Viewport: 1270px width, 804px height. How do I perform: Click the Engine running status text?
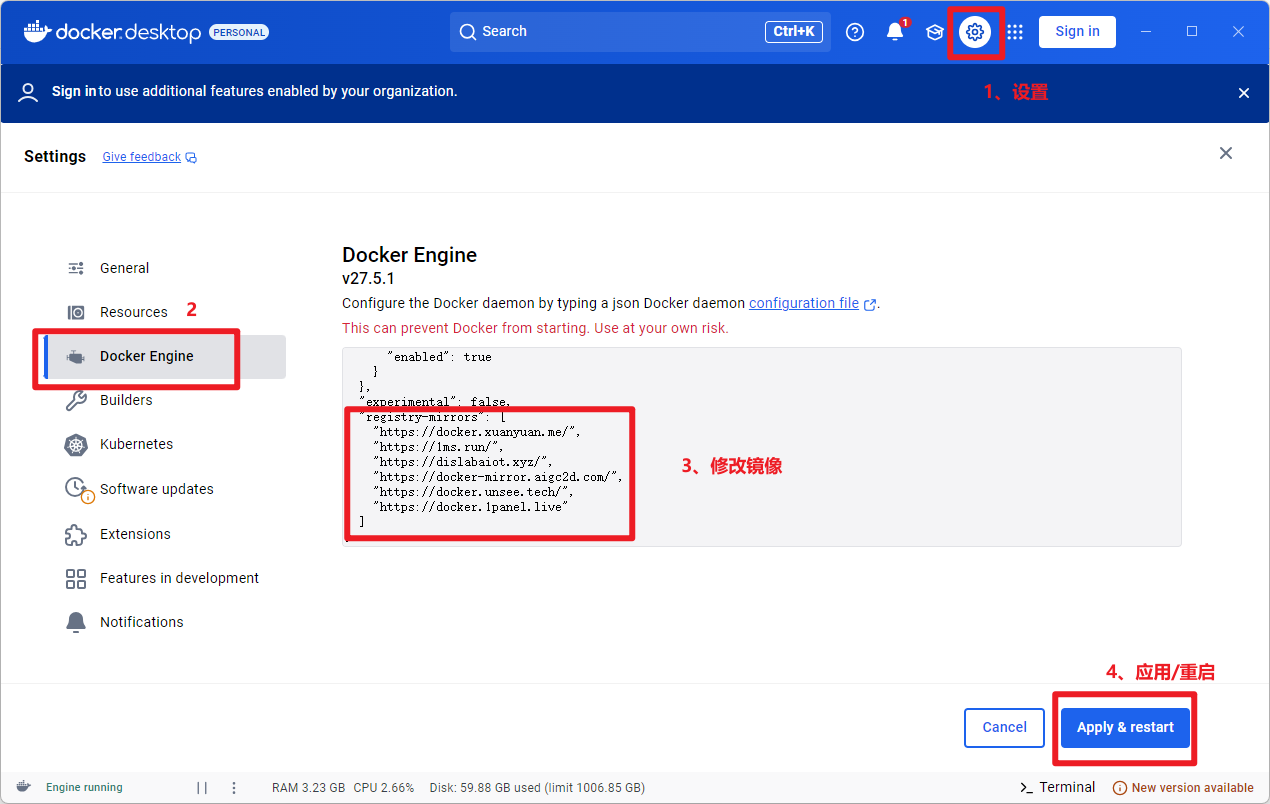click(x=84, y=788)
